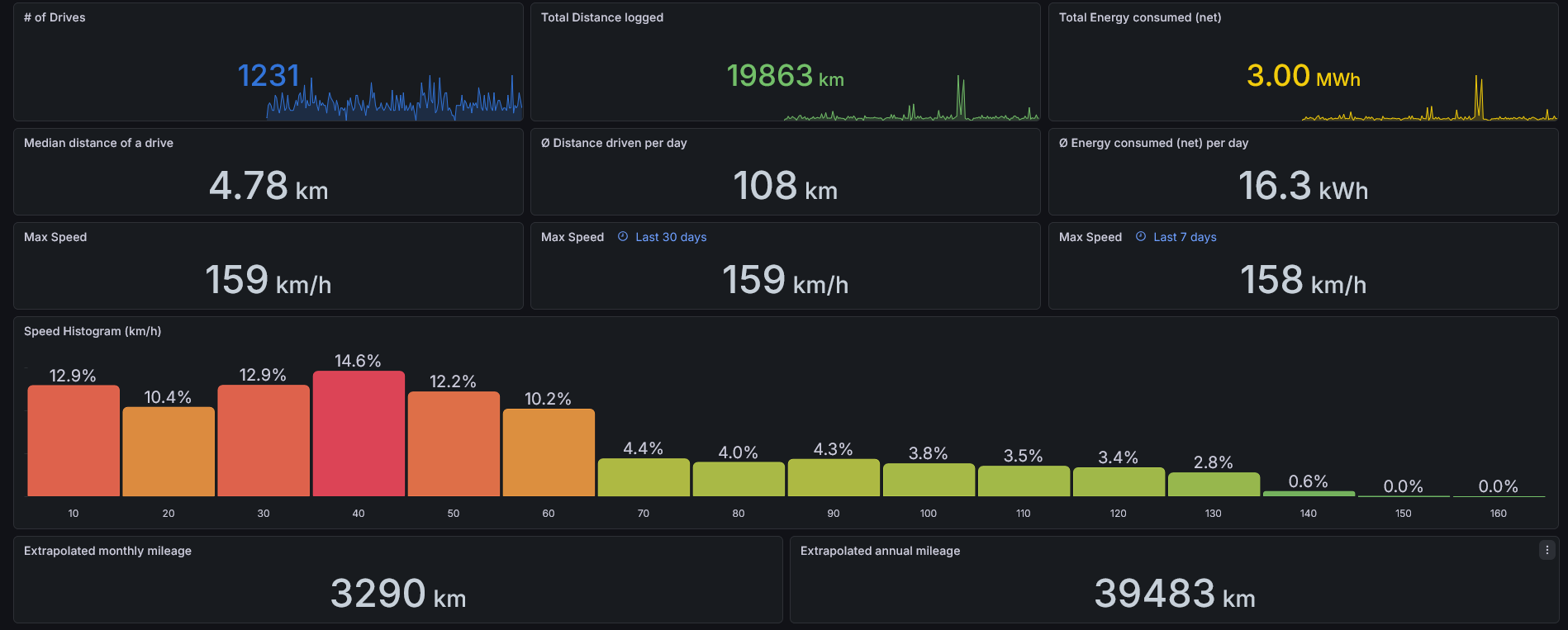This screenshot has height=630, width=1568.
Task: Click the 4.4% histogram bar at bin 70
Action: pyautogui.click(x=644, y=477)
